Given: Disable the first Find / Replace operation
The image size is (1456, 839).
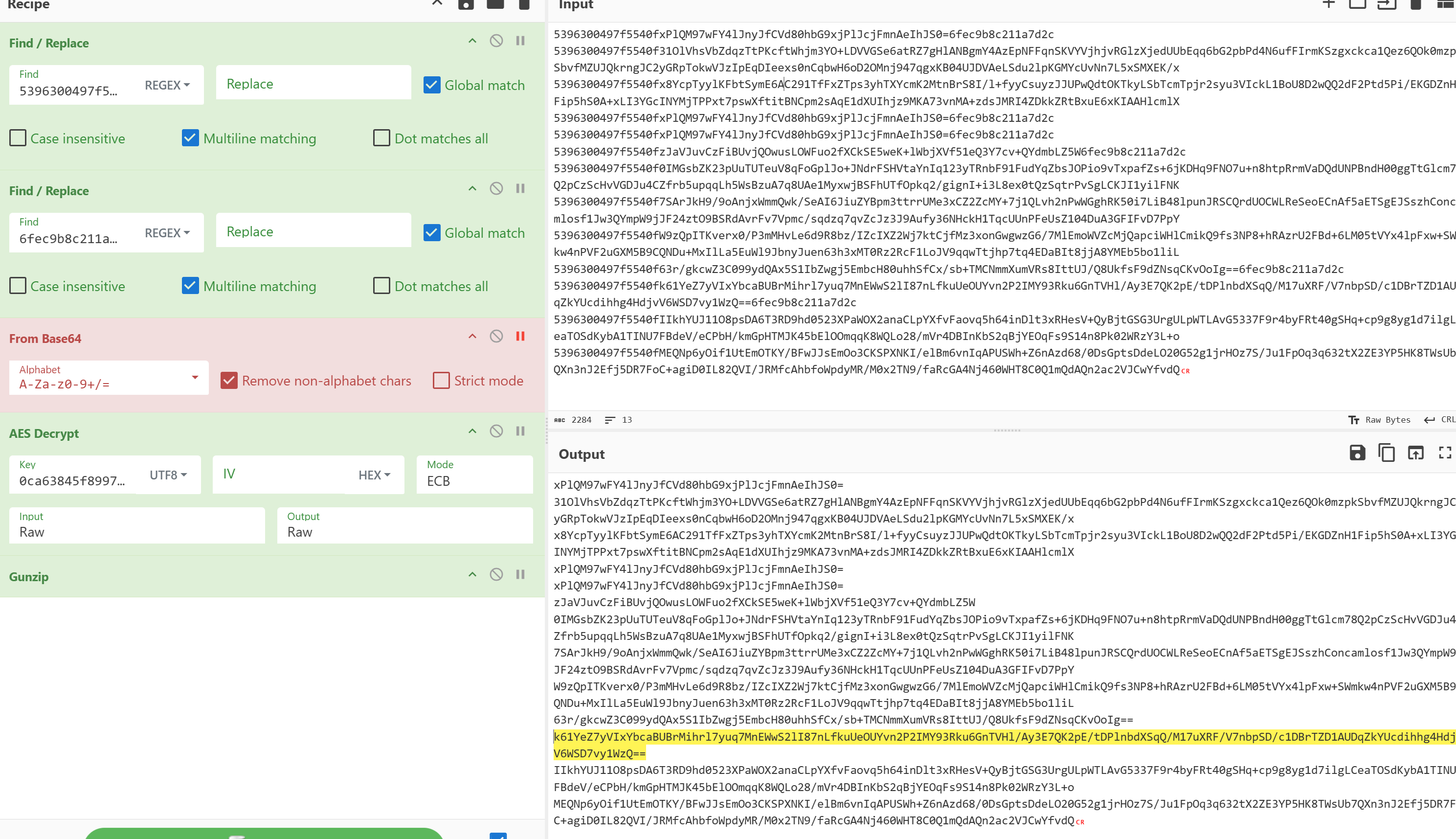Looking at the screenshot, I should [496, 41].
